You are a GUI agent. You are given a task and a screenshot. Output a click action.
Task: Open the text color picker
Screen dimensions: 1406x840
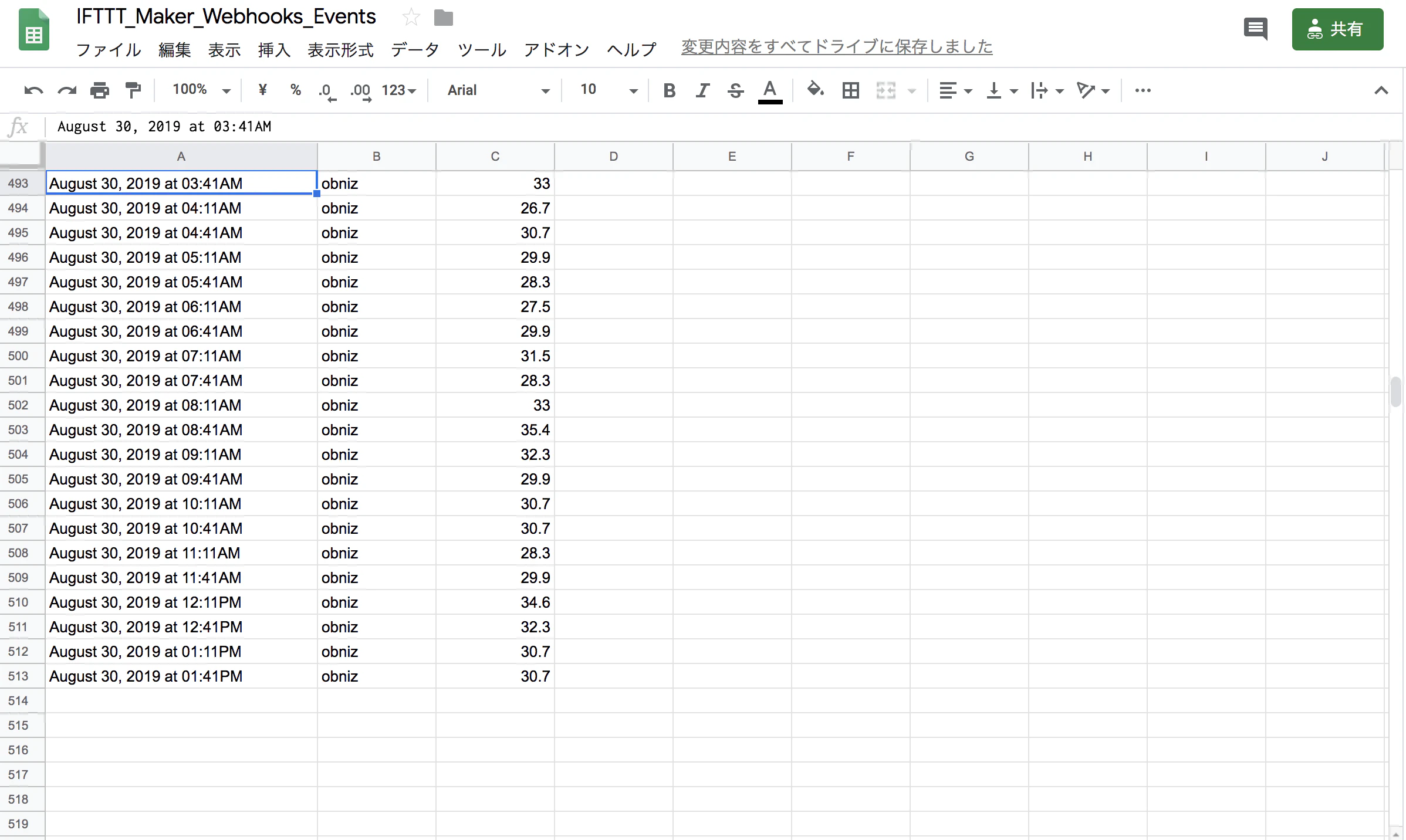tap(770, 92)
